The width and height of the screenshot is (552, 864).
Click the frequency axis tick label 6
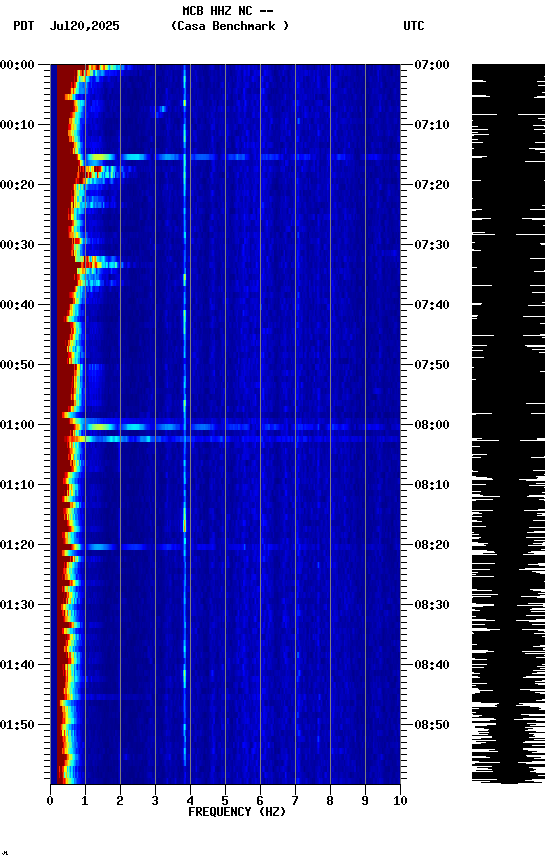(x=260, y=801)
